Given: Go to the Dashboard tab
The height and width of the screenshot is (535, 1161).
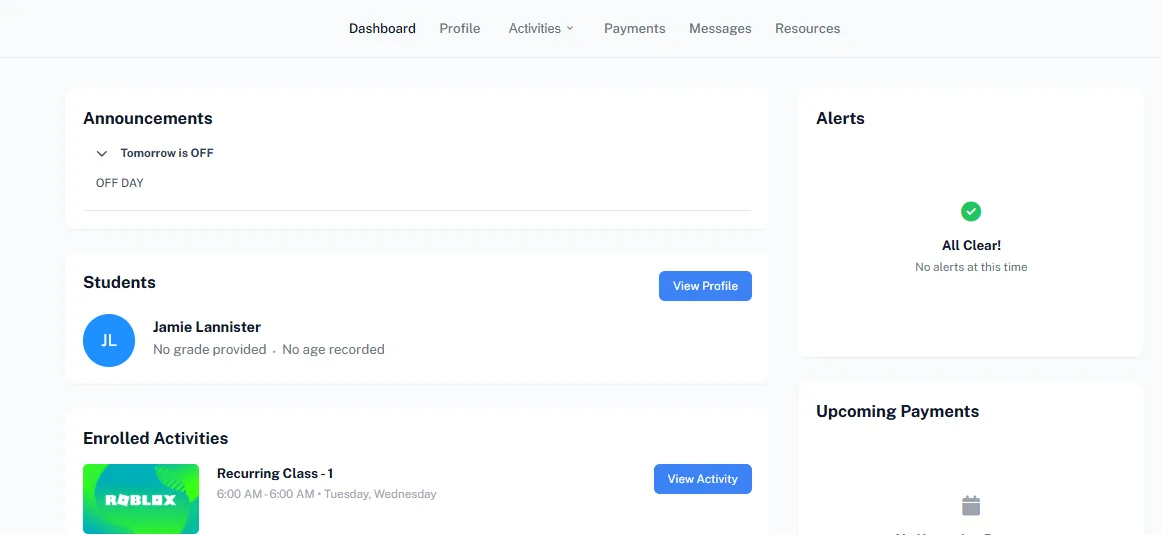Looking at the screenshot, I should point(382,28).
